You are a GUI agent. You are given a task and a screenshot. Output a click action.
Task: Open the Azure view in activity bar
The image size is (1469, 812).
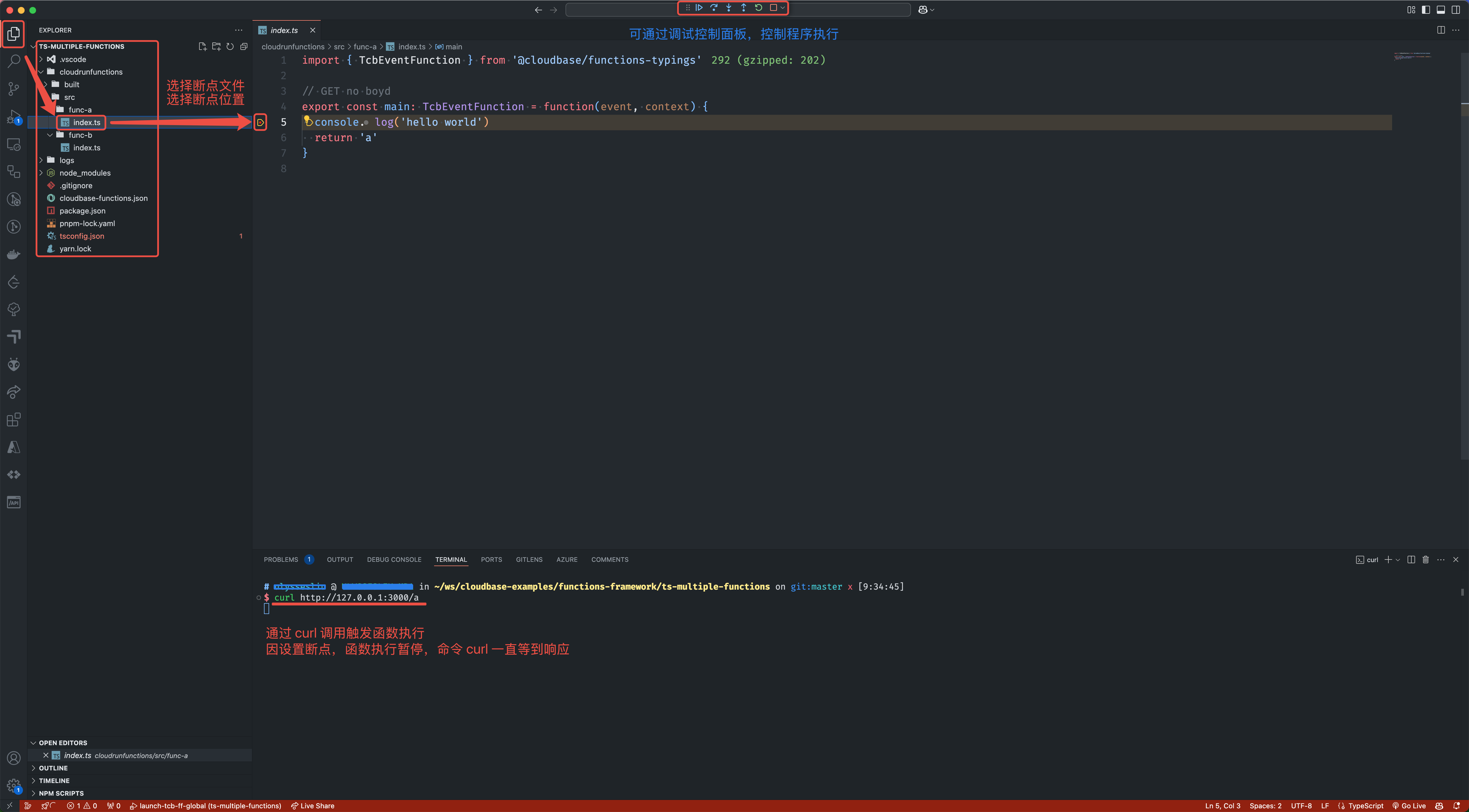(14, 447)
